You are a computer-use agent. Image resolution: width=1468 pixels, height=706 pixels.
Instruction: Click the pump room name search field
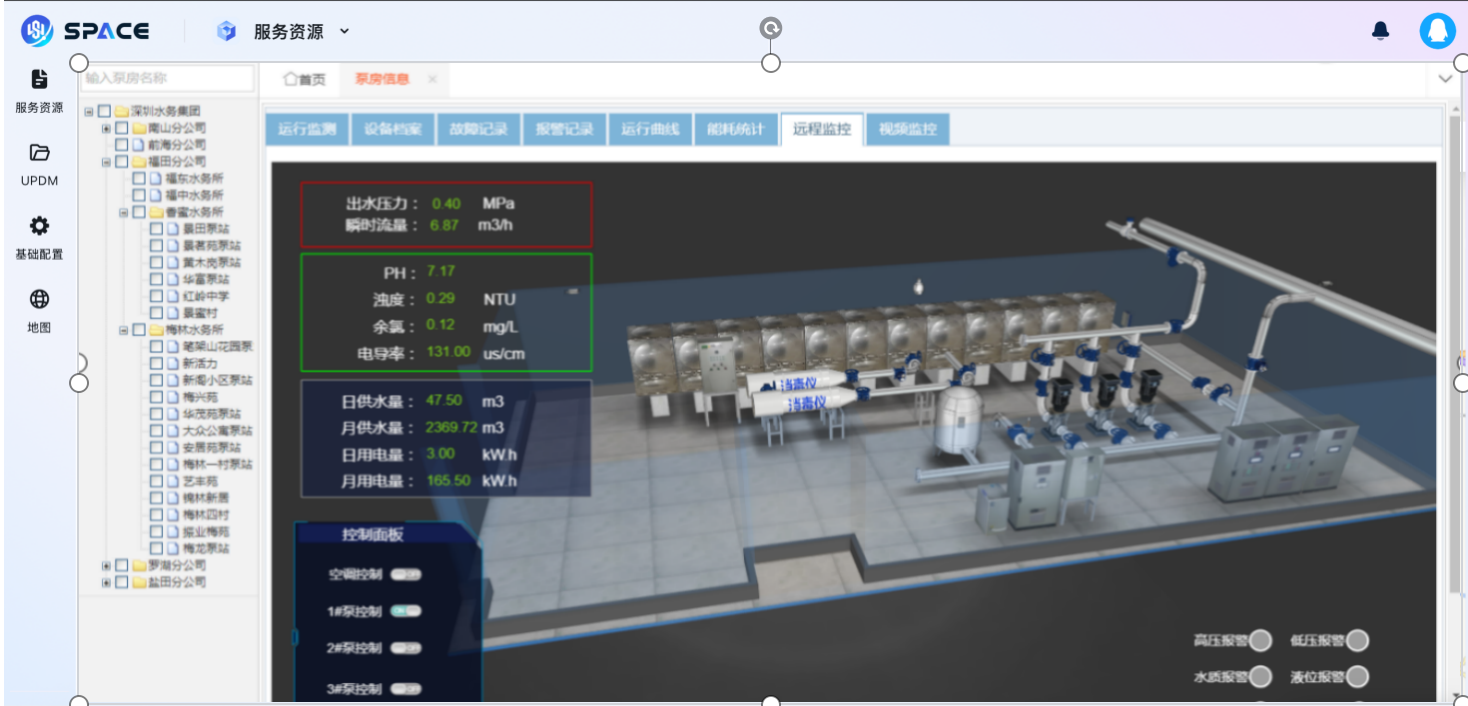coord(168,78)
